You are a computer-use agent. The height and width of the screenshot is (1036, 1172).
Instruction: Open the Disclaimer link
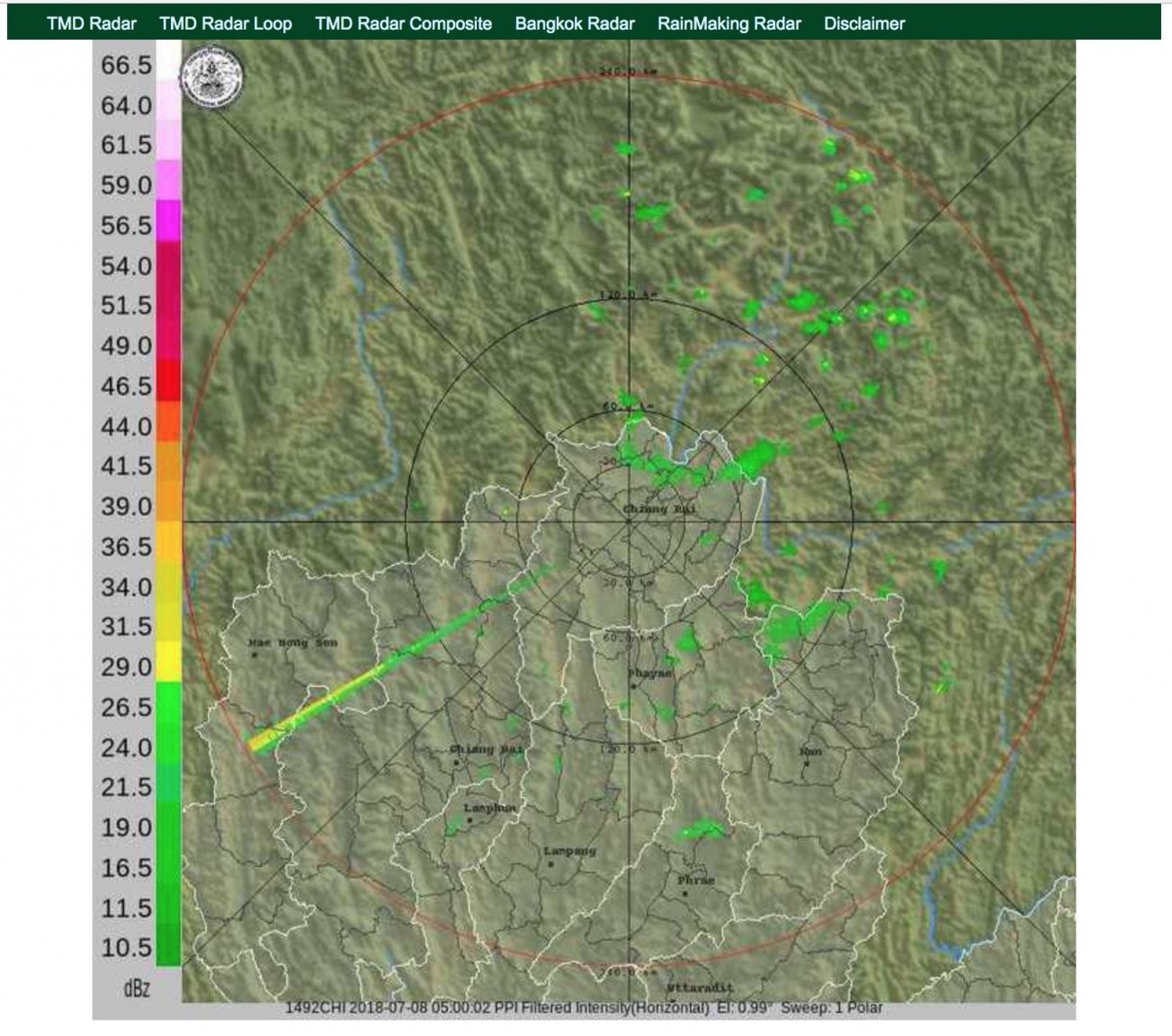coord(863,23)
